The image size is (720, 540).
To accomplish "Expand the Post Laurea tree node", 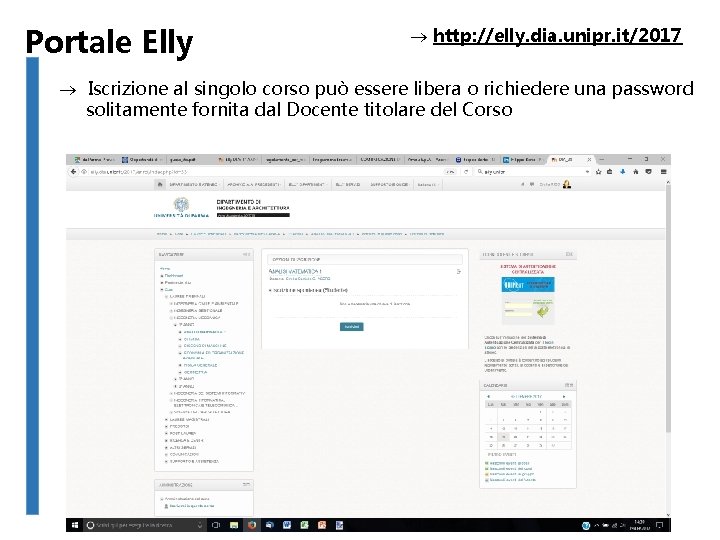I will (167, 433).
